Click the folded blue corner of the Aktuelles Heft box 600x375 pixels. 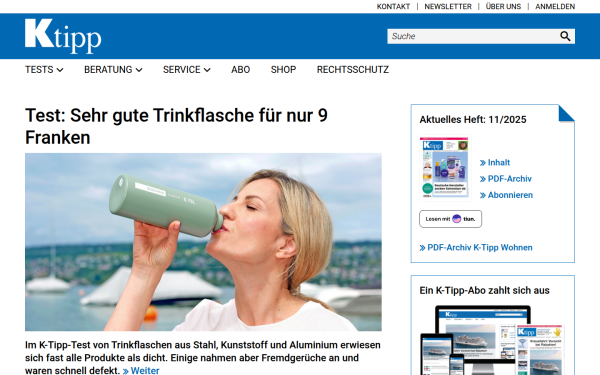click(x=567, y=113)
